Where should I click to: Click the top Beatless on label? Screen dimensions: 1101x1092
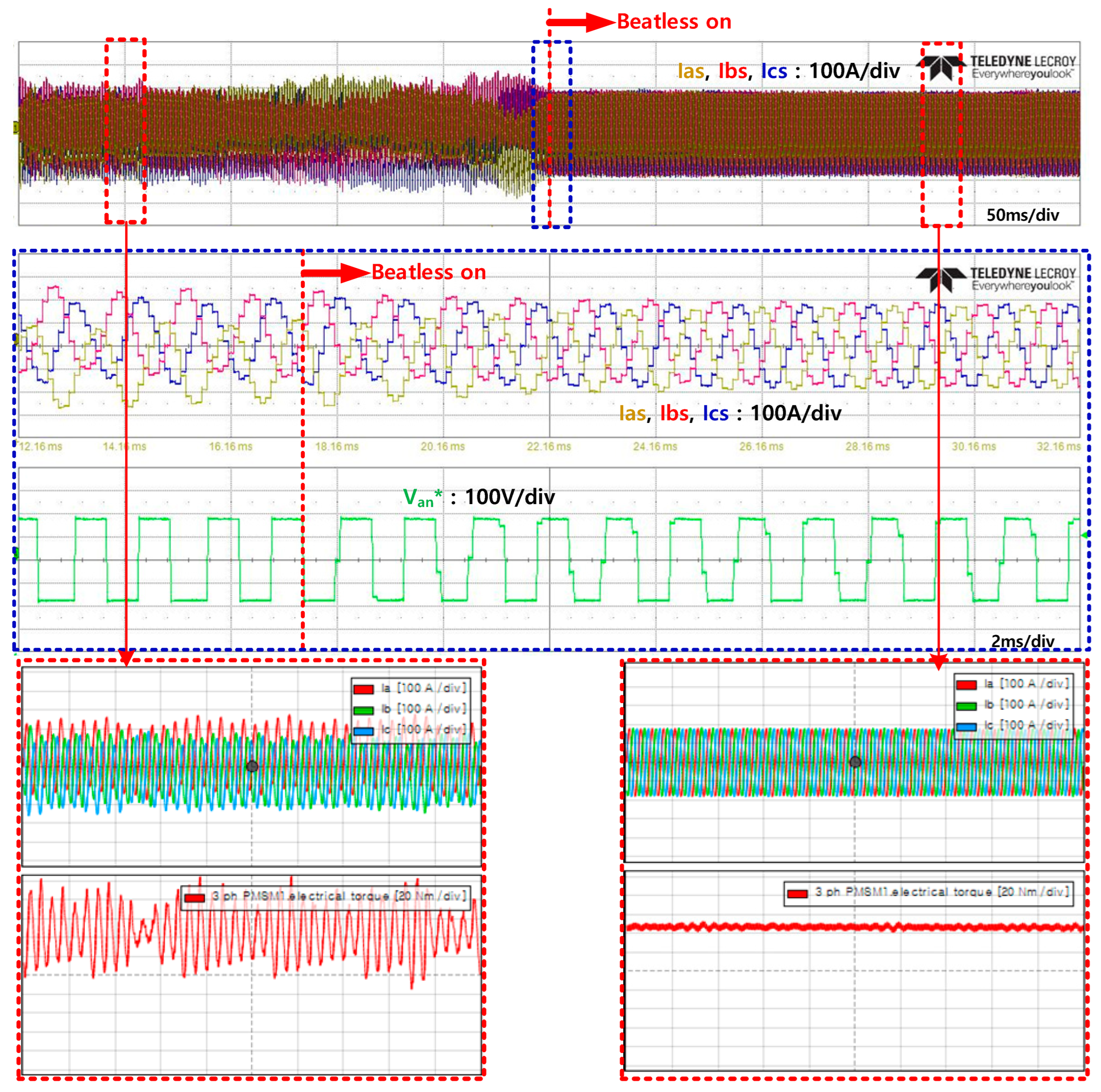[x=674, y=22]
